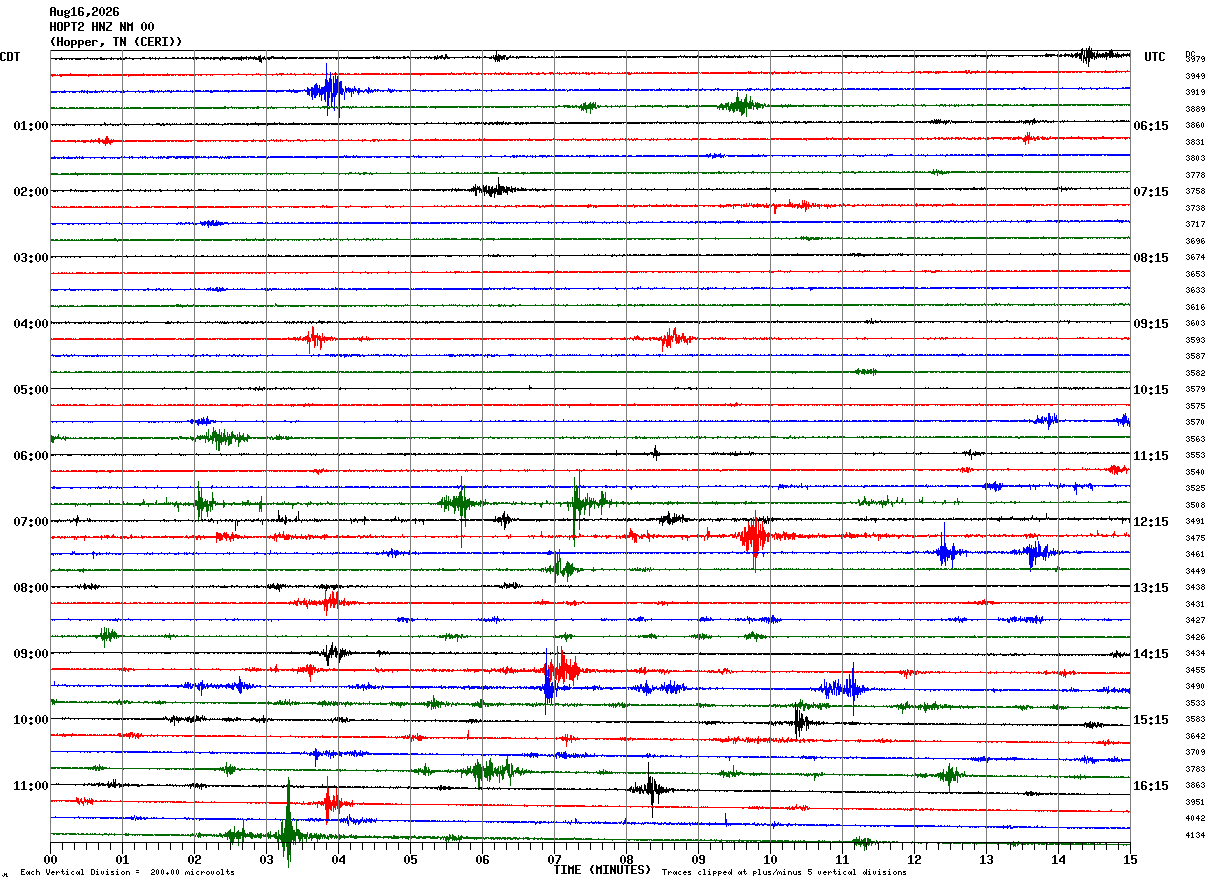Select the 10:00 CDT hour label

point(31,720)
